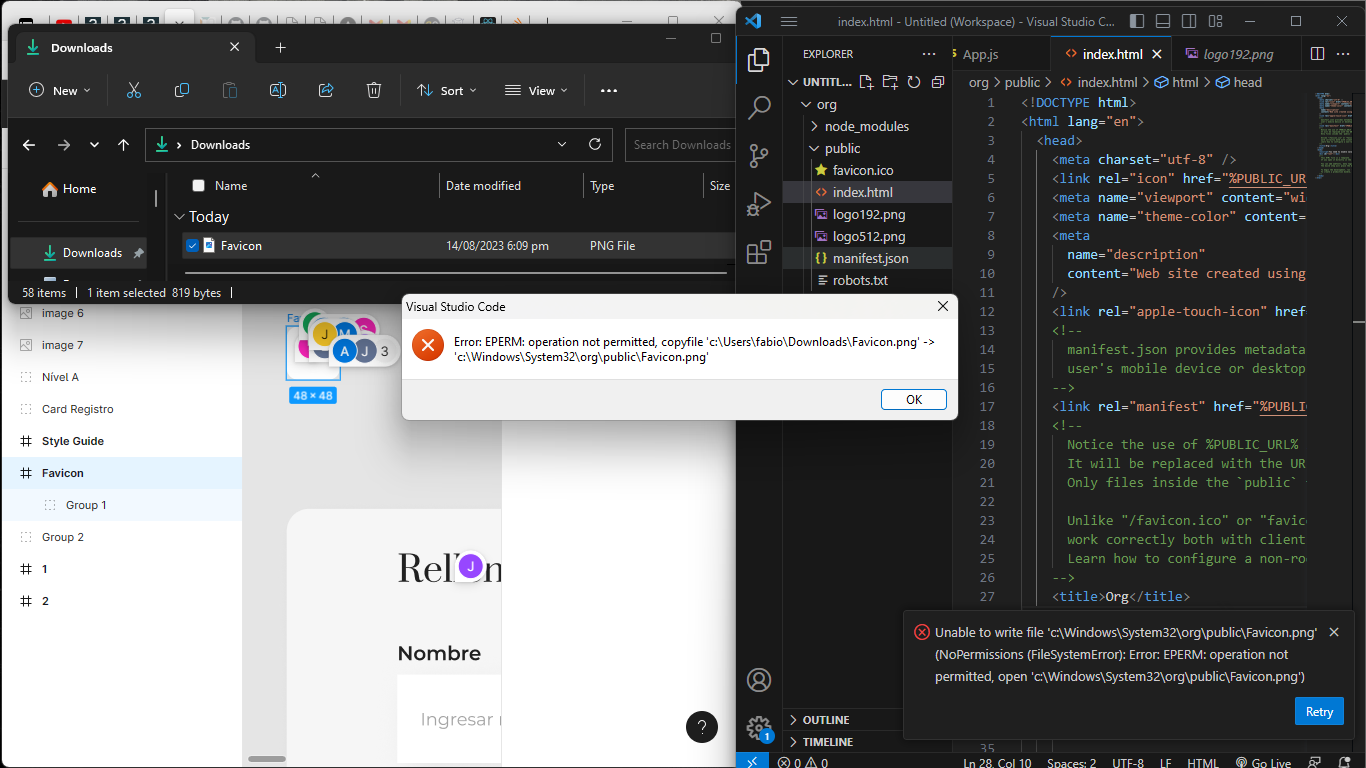Dismiss the Unable to write file notification
Screen dimensions: 1366x768
coord(1333,632)
